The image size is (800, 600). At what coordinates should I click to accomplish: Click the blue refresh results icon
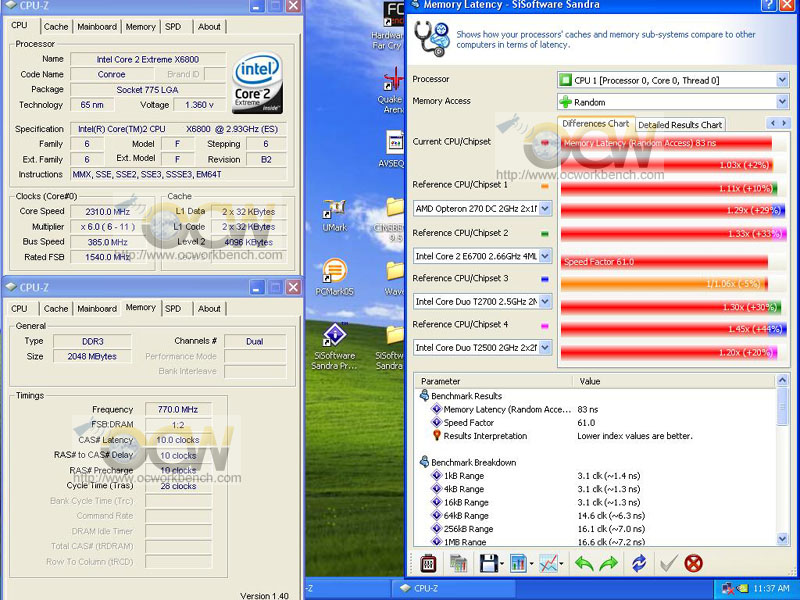click(639, 563)
